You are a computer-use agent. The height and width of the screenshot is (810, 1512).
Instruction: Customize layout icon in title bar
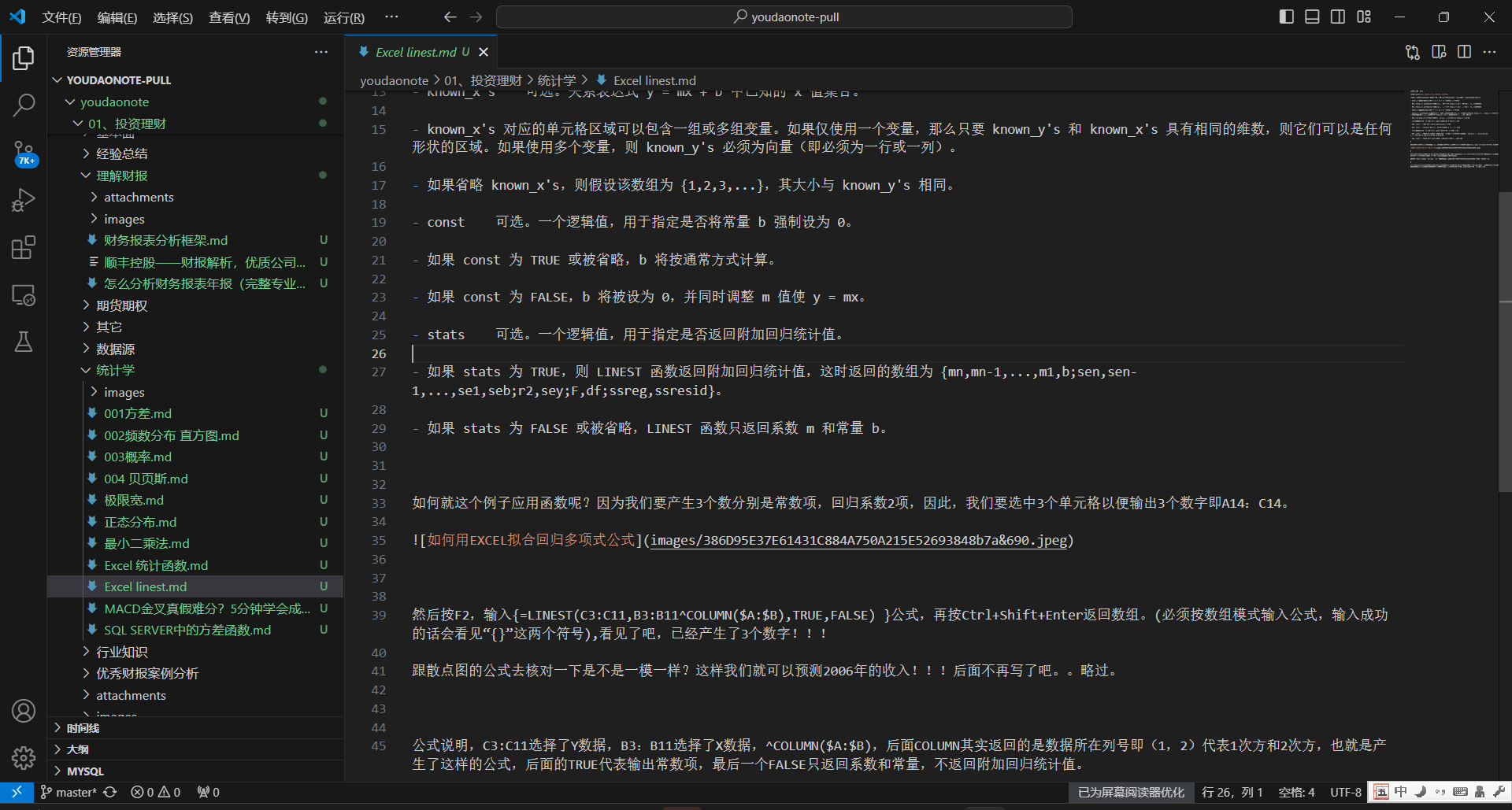coord(1364,17)
